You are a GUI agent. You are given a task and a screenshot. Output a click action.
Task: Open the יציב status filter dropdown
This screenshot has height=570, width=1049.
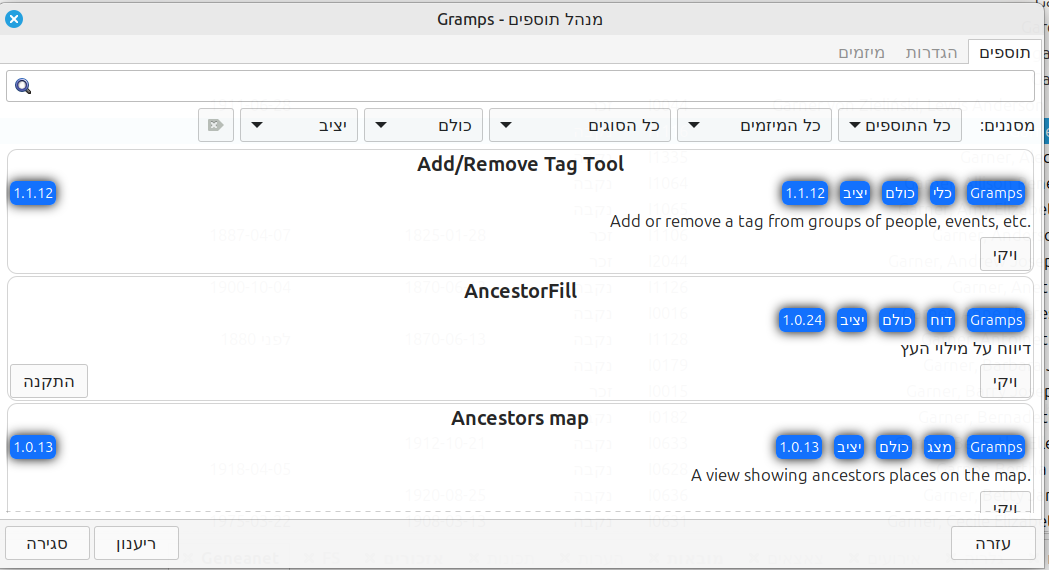(x=298, y=125)
